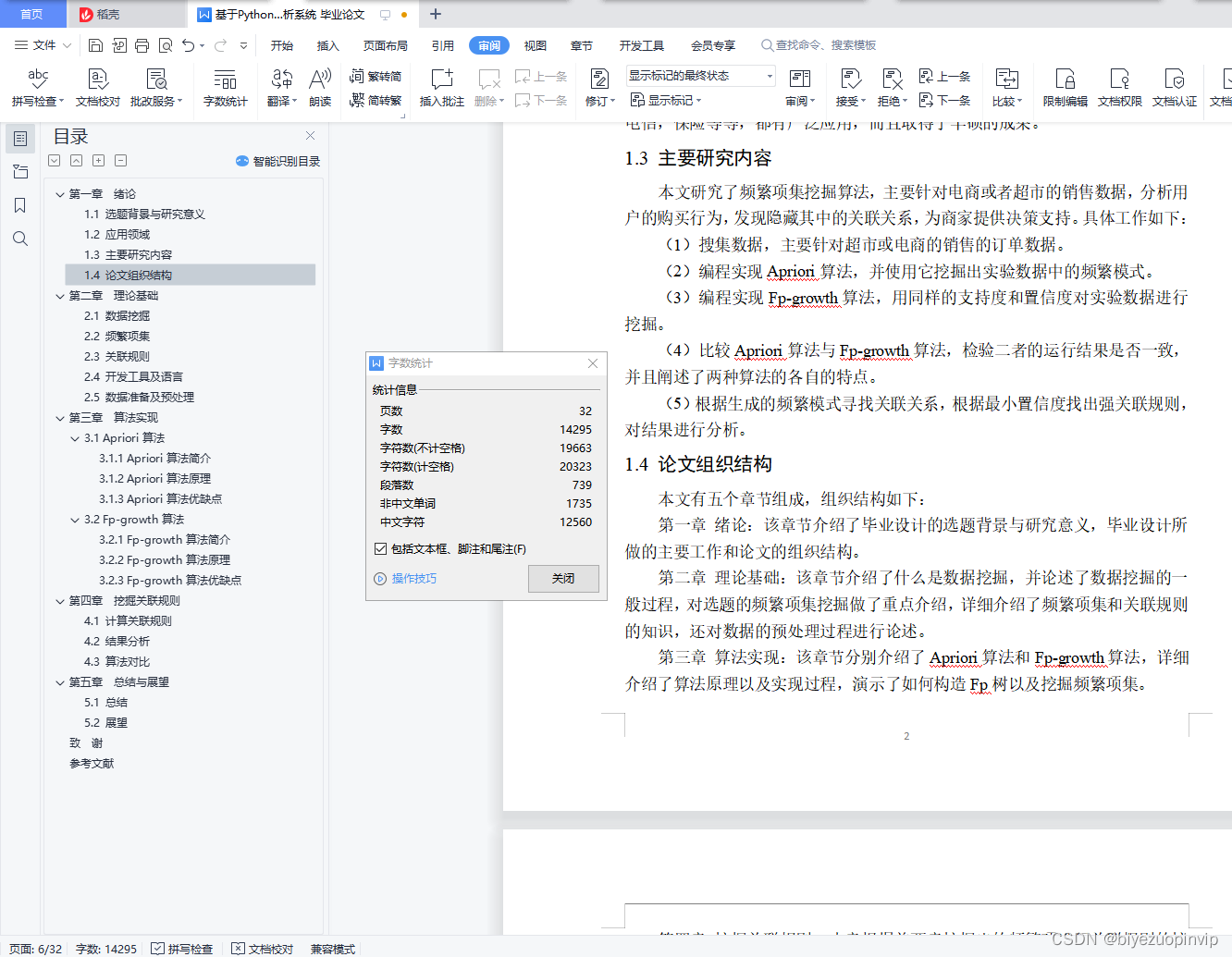Toggle 包括文本框、脚注和尾注 checkbox

(380, 548)
